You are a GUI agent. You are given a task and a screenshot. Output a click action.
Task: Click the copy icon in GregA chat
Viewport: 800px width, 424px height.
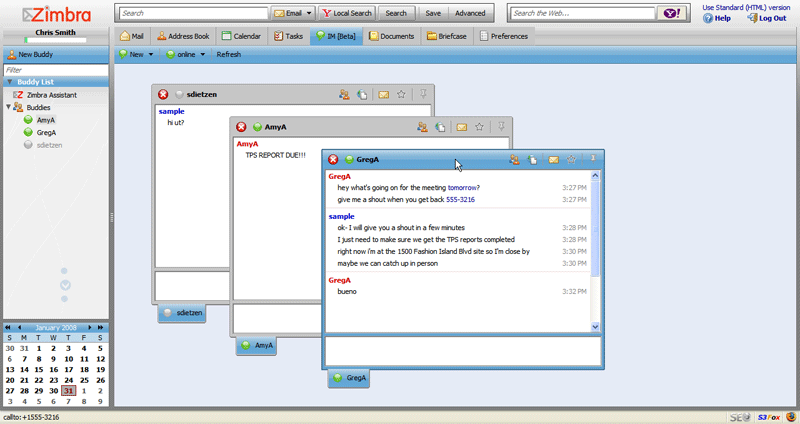click(x=532, y=160)
